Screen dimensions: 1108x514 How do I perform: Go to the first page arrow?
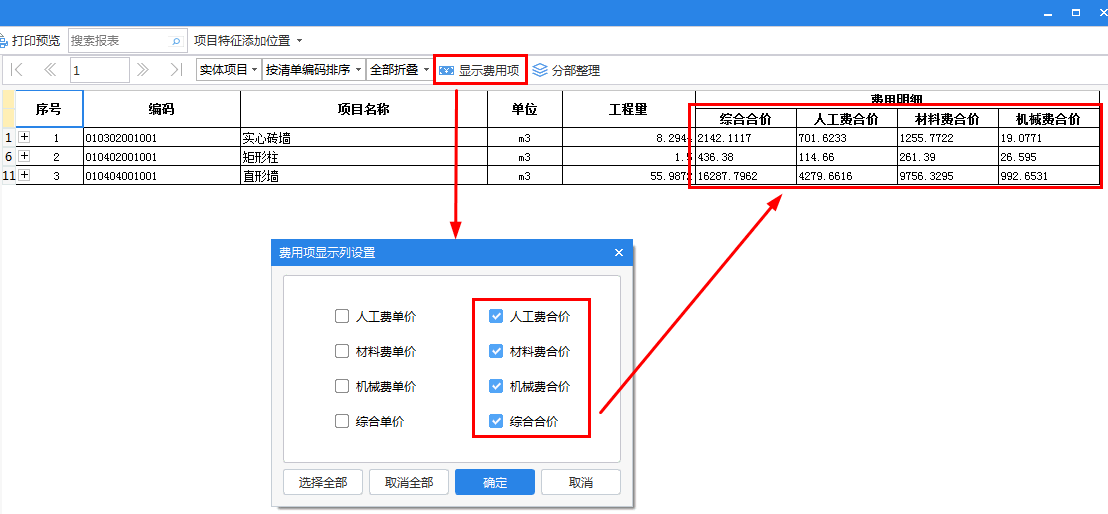pos(17,70)
